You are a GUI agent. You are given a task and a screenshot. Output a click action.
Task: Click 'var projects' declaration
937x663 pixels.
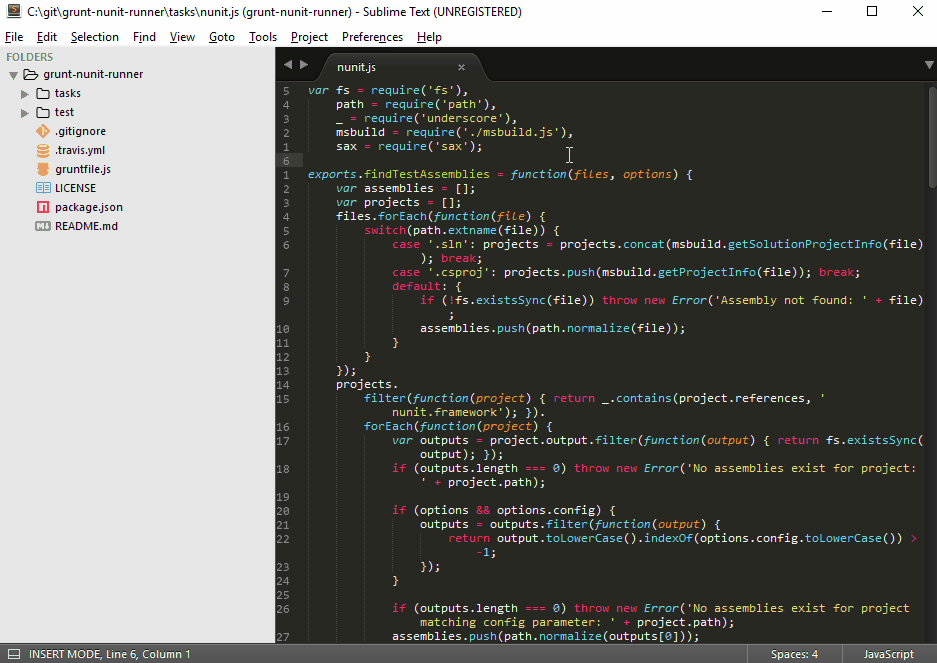click(x=378, y=202)
